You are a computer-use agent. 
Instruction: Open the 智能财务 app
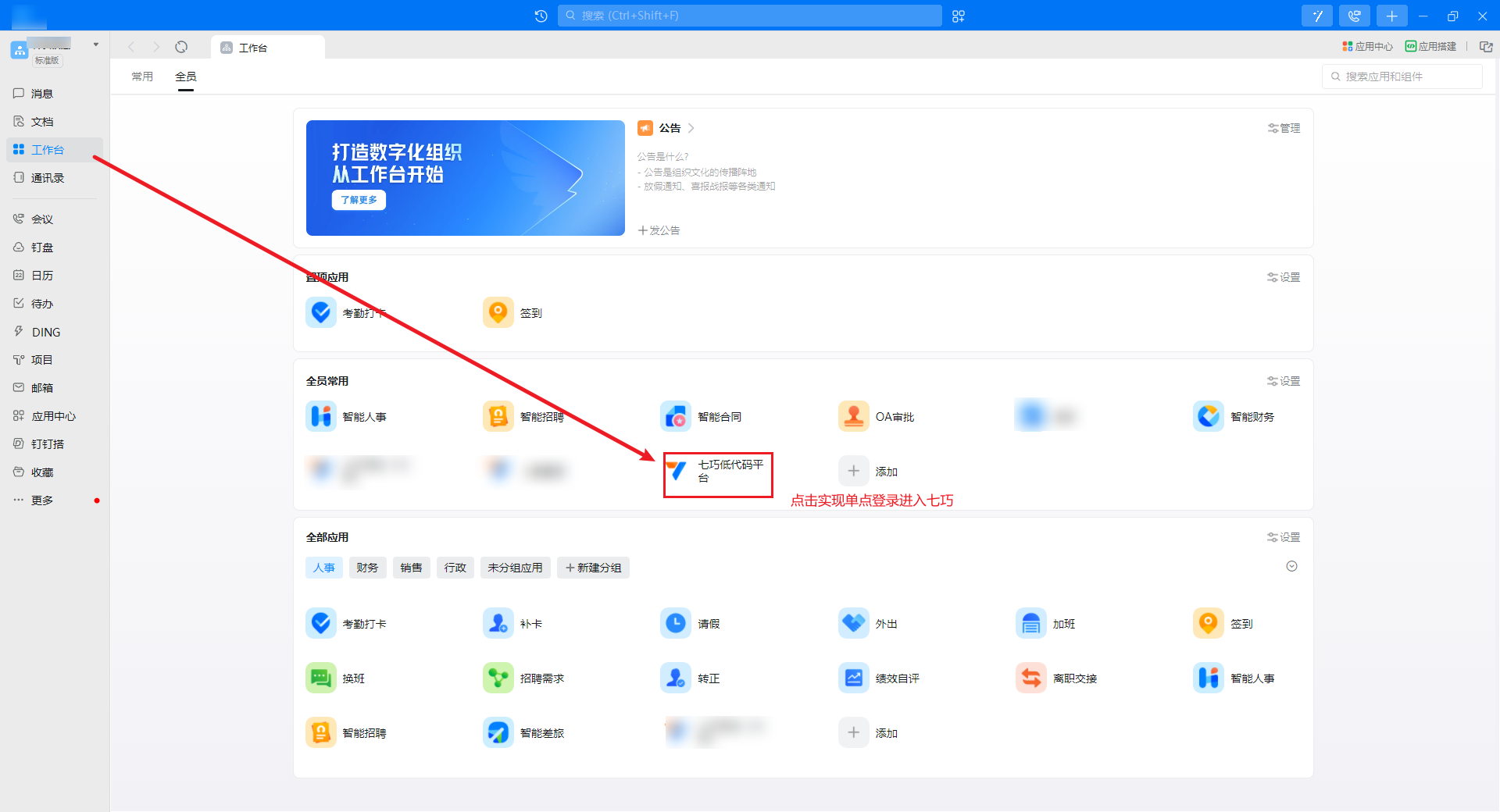point(1208,417)
